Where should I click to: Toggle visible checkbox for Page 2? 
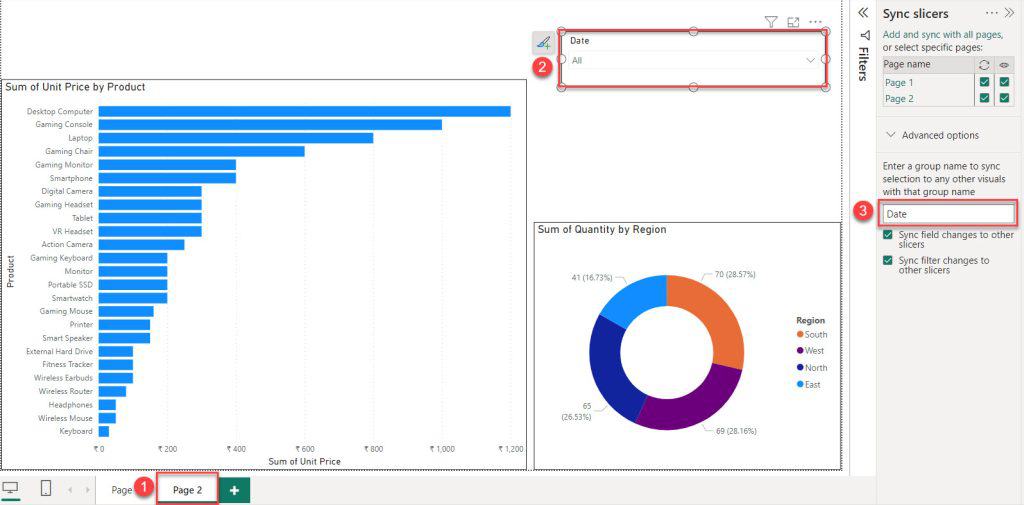(1004, 98)
